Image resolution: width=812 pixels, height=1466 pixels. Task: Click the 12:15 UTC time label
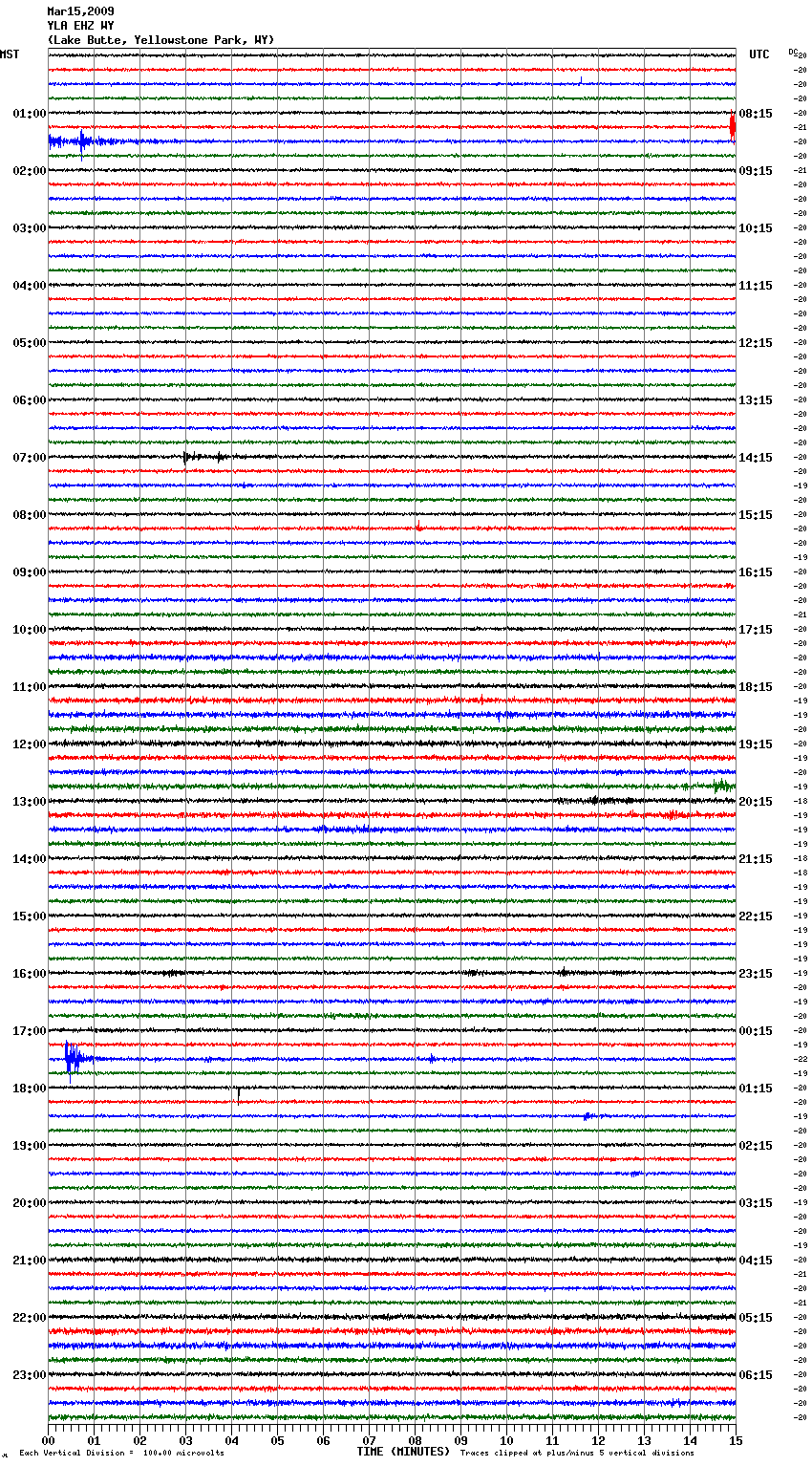tap(756, 343)
